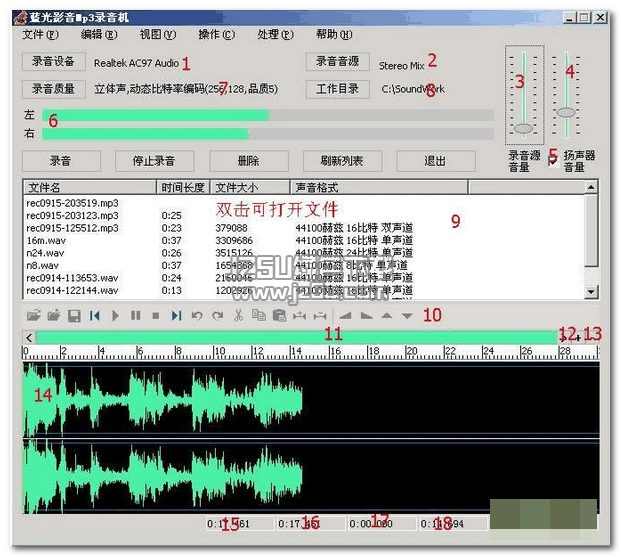Screen dimensions: 621x557
Task: Open the 帮助(H) menu
Action: pos(334,35)
